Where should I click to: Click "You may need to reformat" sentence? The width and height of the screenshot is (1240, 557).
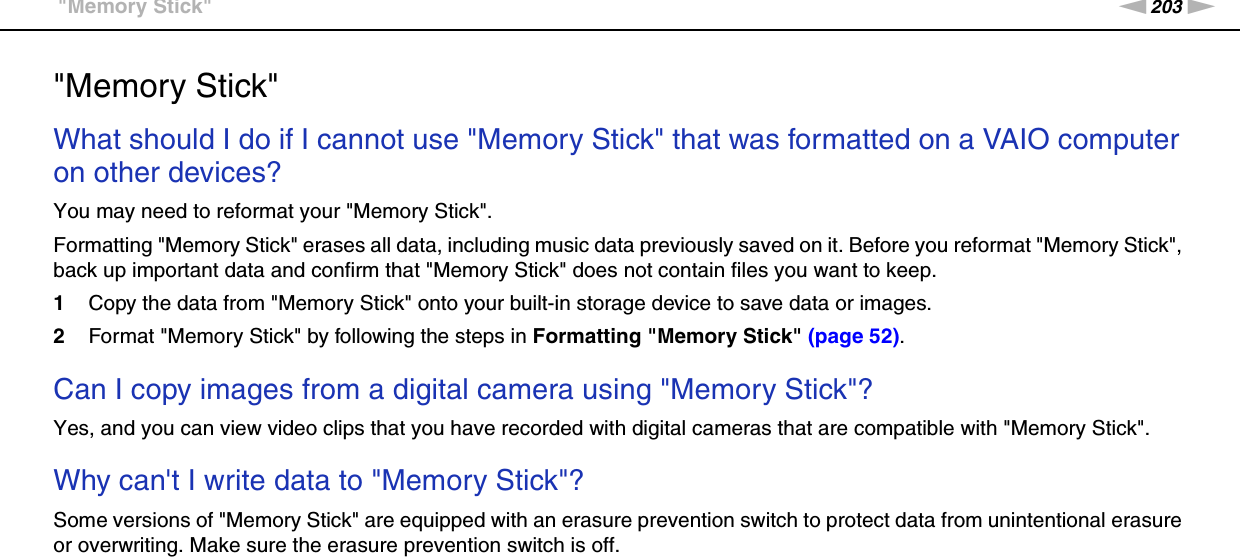tap(272, 211)
